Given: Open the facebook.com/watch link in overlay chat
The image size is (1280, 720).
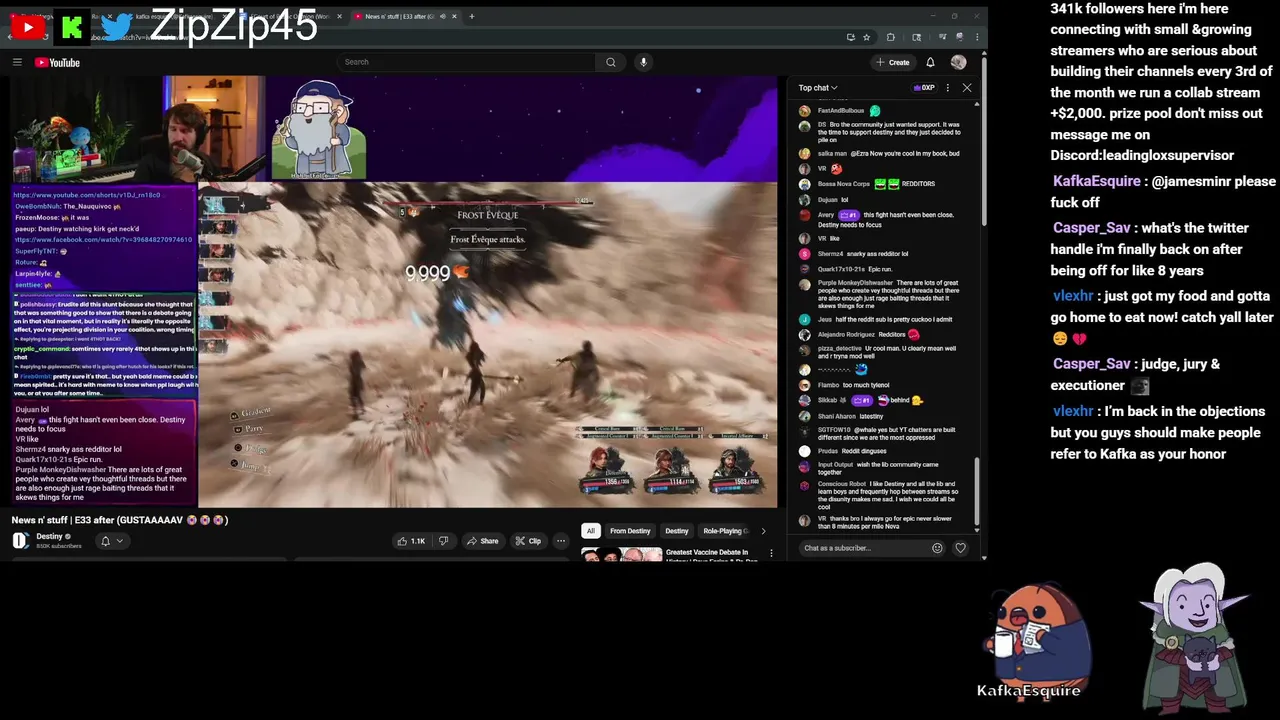Looking at the screenshot, I should (x=103, y=240).
